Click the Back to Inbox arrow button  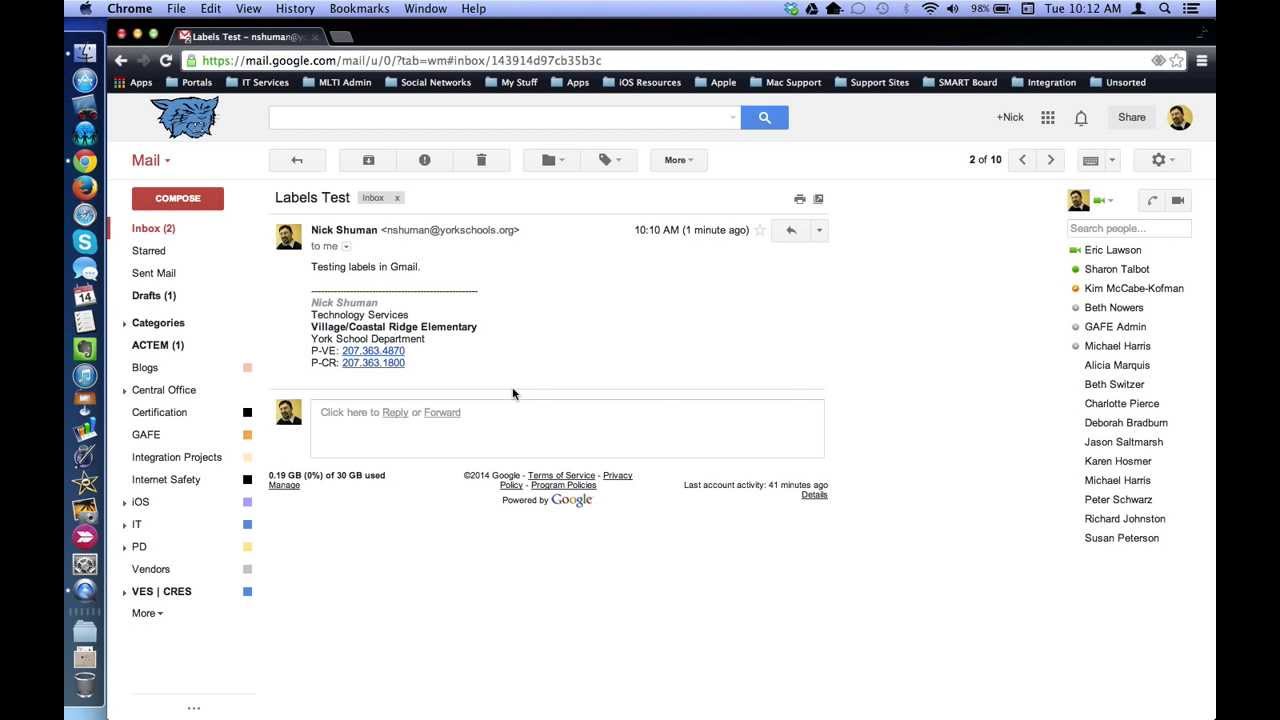297,160
